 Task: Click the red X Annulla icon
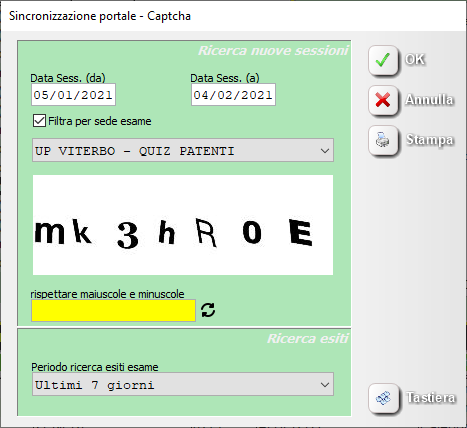tap(383, 100)
